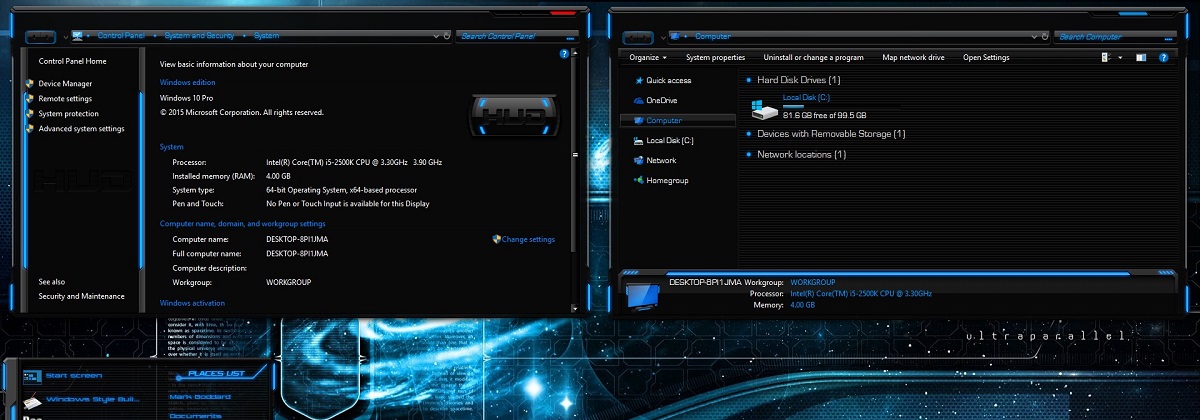Click Change settings for computer name
The image size is (1200, 420).
pos(528,240)
